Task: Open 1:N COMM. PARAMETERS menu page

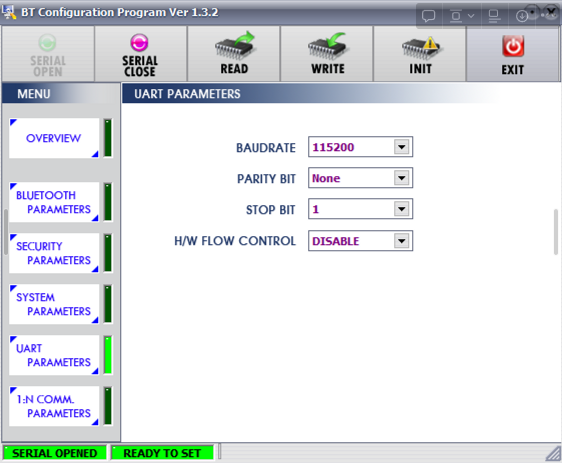Action: click(x=54, y=406)
